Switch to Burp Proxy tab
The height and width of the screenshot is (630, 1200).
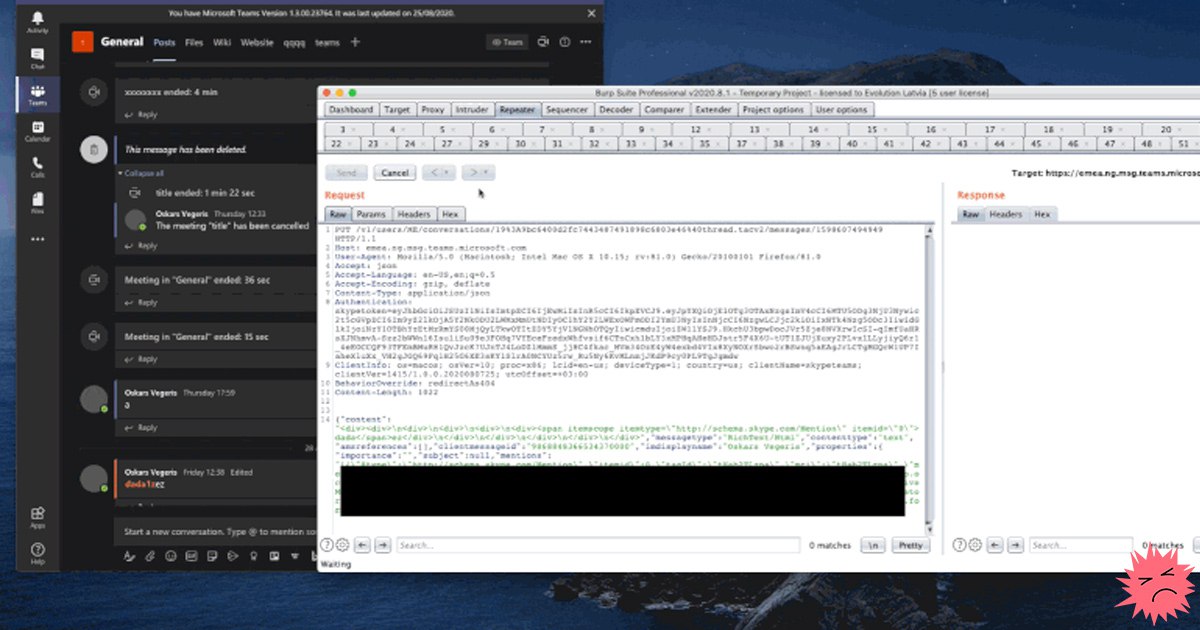[433, 109]
